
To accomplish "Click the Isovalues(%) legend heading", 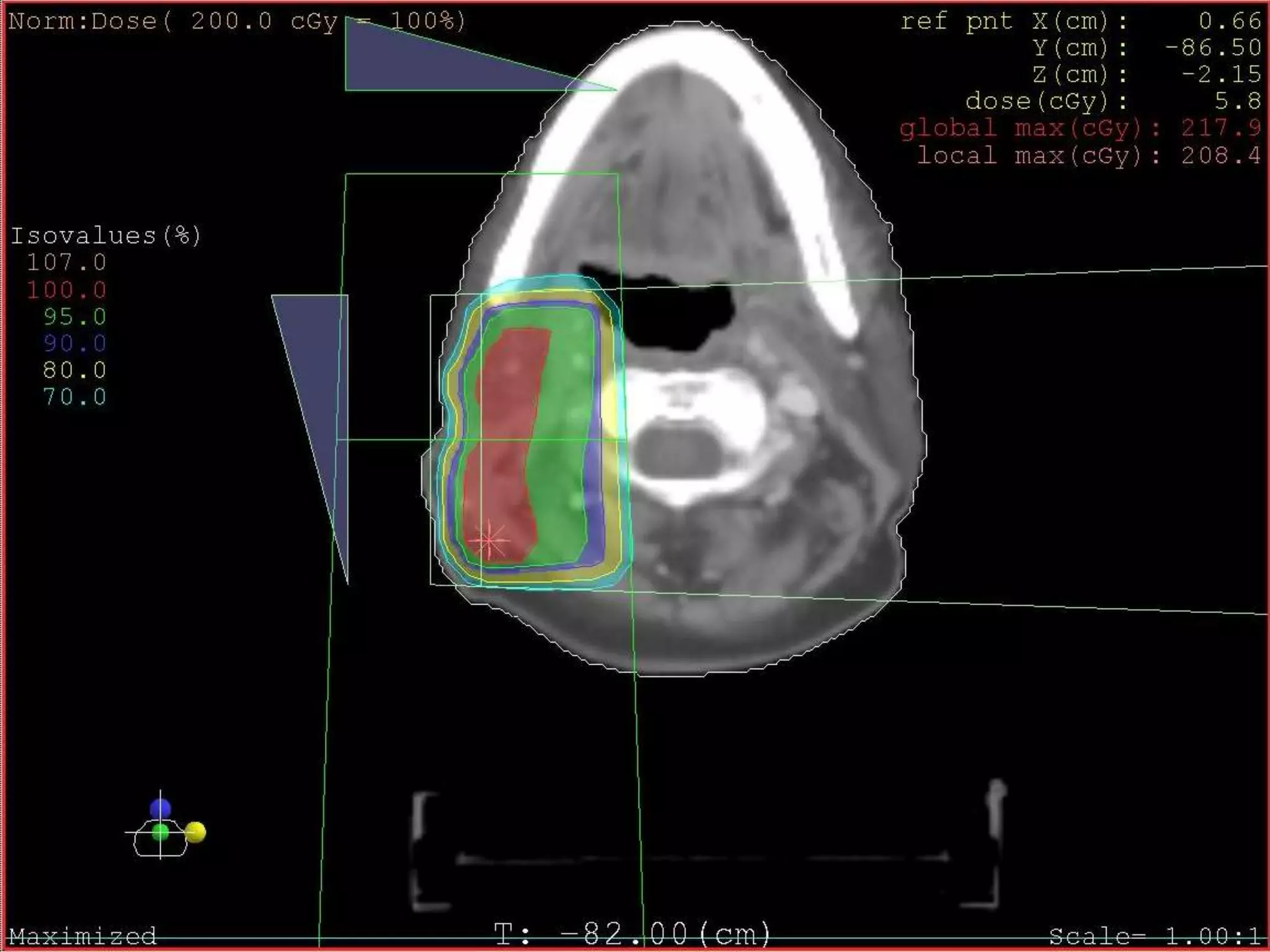I will 105,236.
